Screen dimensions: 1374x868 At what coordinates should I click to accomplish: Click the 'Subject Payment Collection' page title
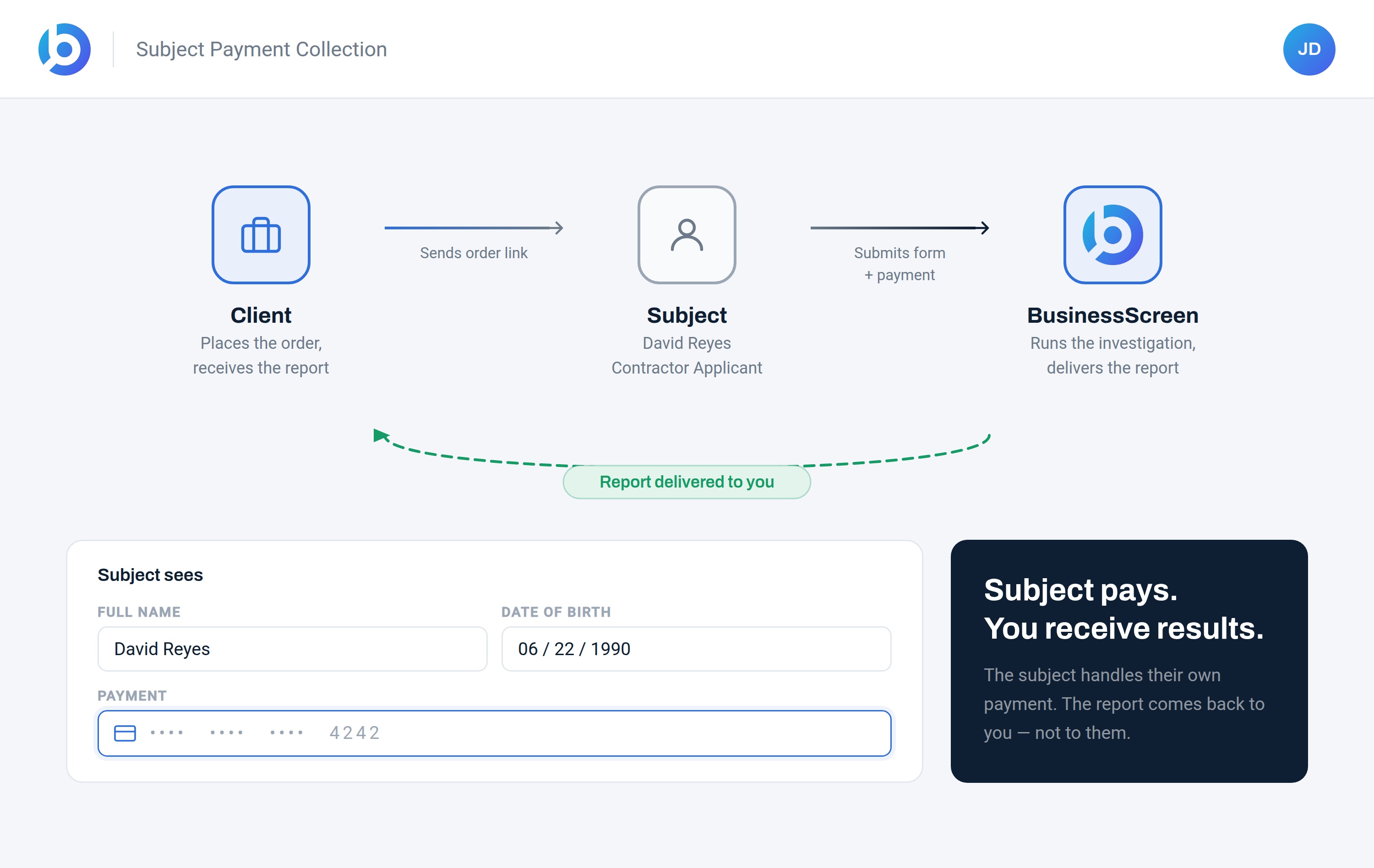(262, 49)
